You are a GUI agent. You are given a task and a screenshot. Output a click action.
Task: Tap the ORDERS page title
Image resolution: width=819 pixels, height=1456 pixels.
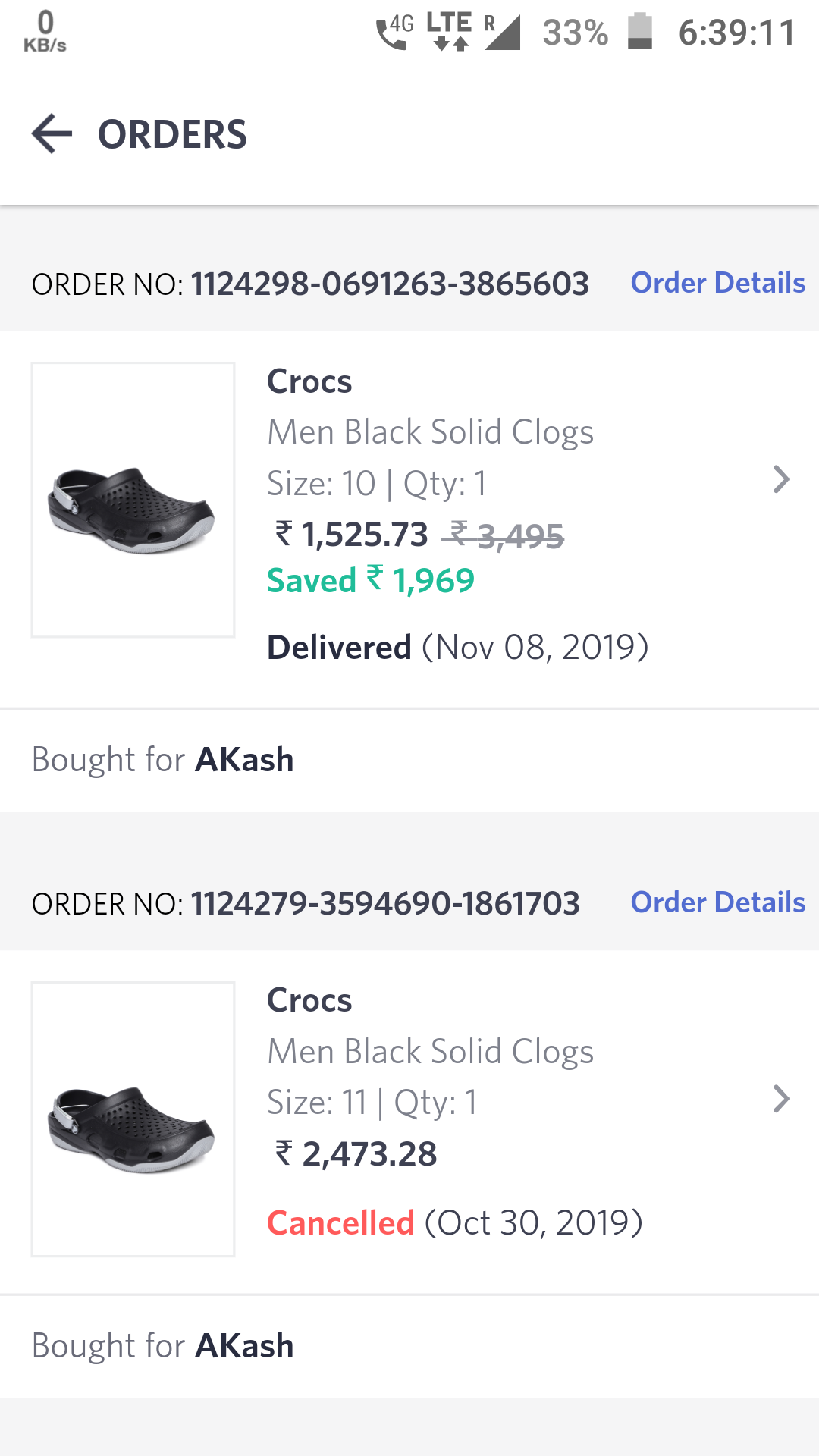click(172, 134)
